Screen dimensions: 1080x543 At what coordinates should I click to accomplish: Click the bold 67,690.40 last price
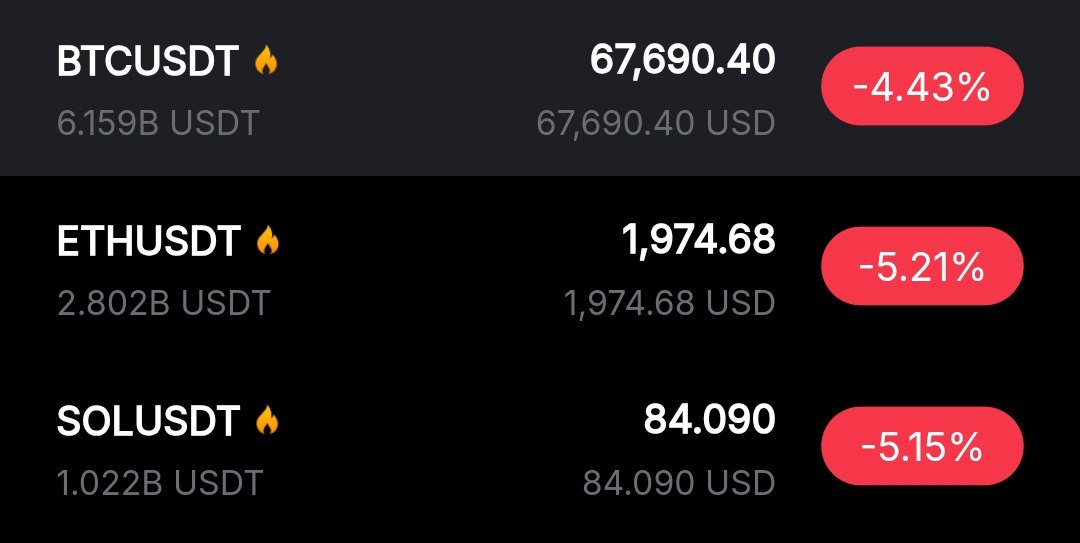pyautogui.click(x=682, y=61)
